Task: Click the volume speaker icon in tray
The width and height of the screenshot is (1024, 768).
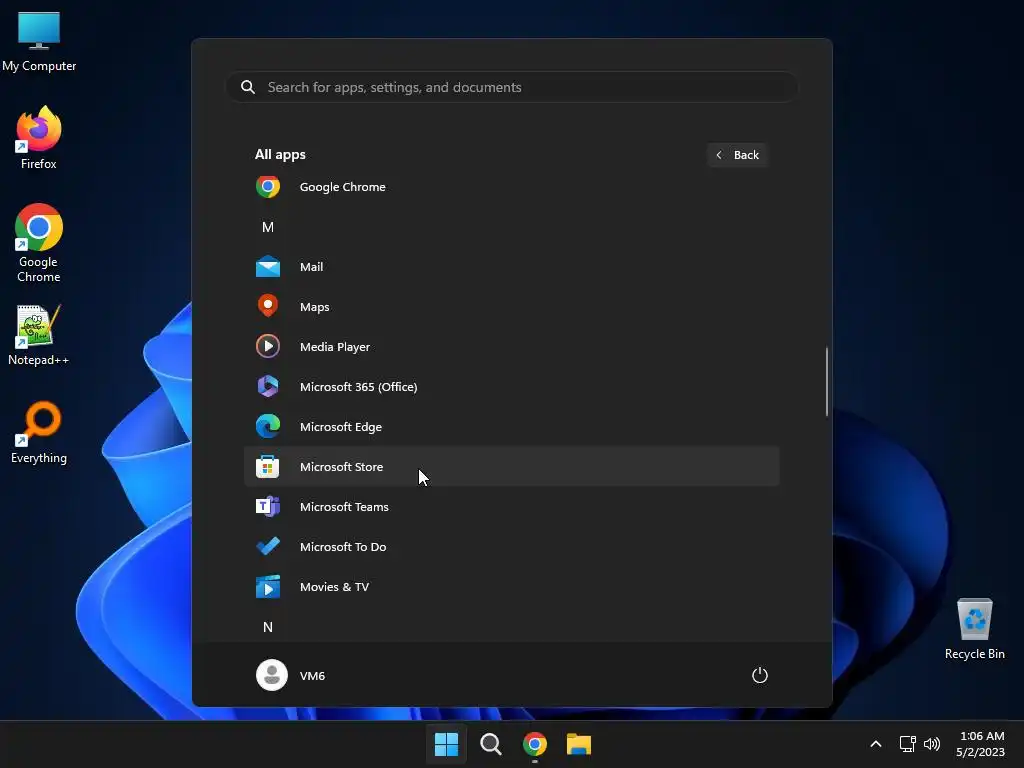Action: (932, 744)
